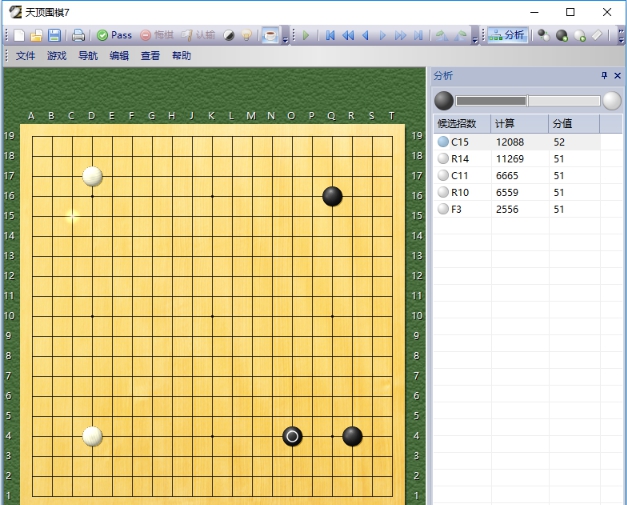
Task: Expand first toolbar overflow arrow
Action: click(285, 40)
